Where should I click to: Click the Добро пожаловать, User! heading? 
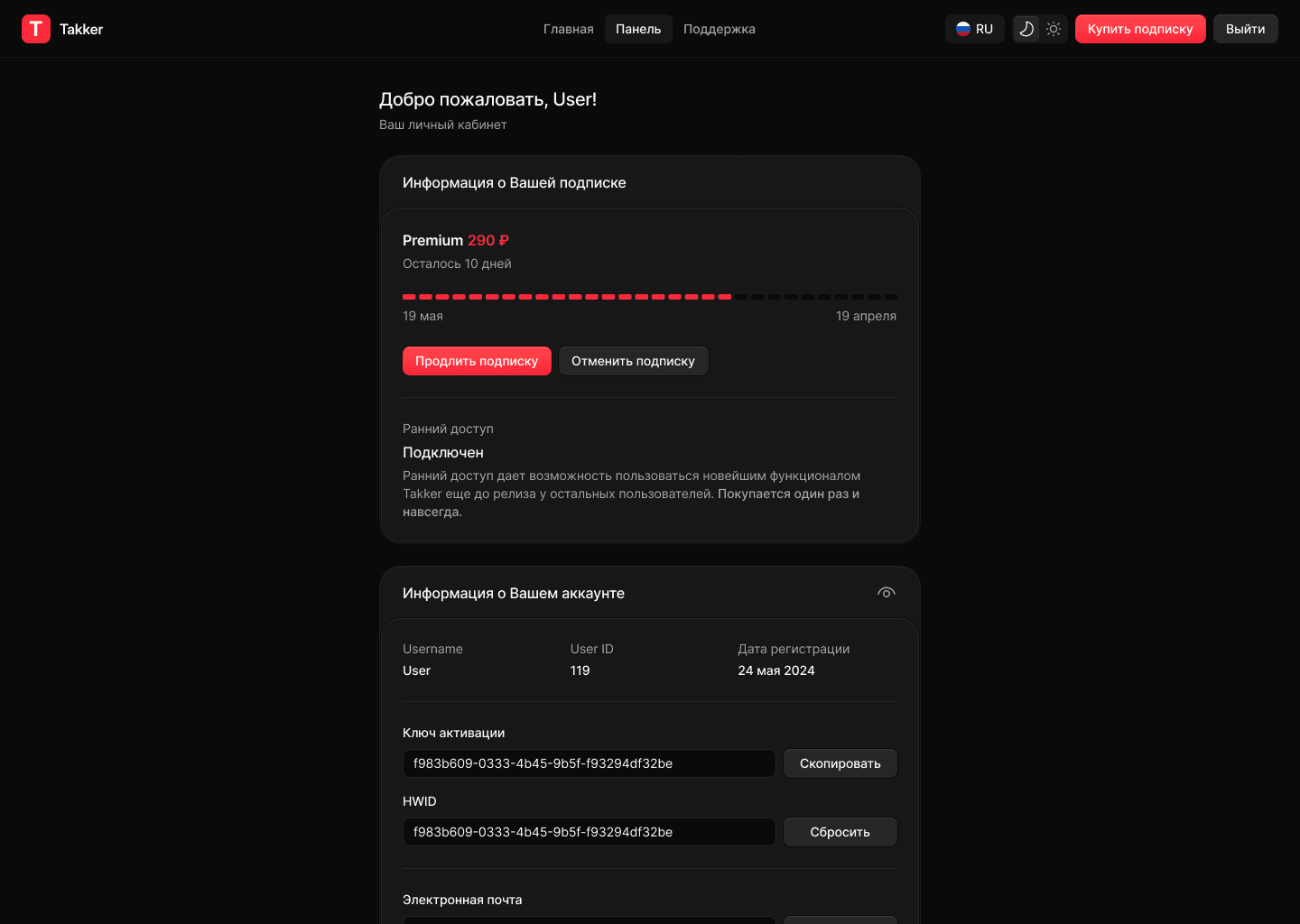[487, 99]
